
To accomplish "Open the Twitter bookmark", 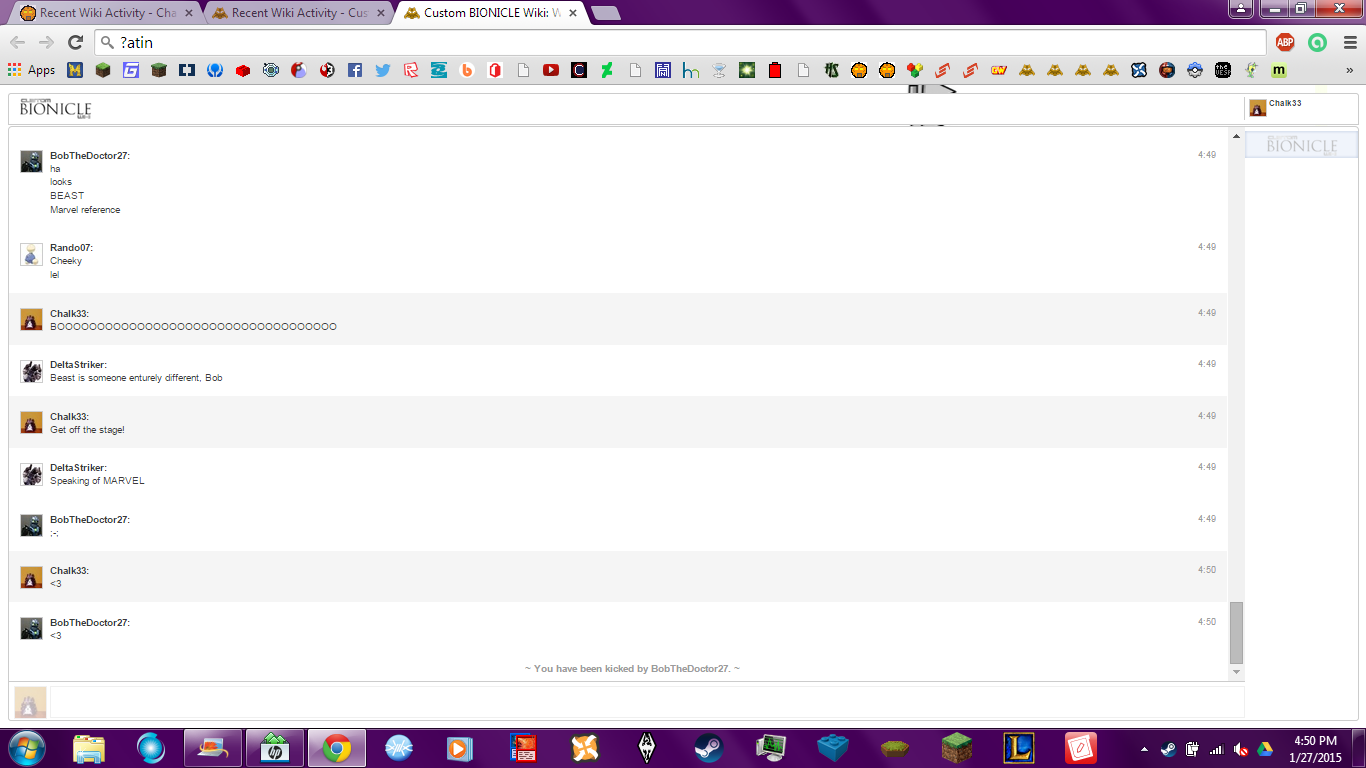I will click(x=383, y=70).
